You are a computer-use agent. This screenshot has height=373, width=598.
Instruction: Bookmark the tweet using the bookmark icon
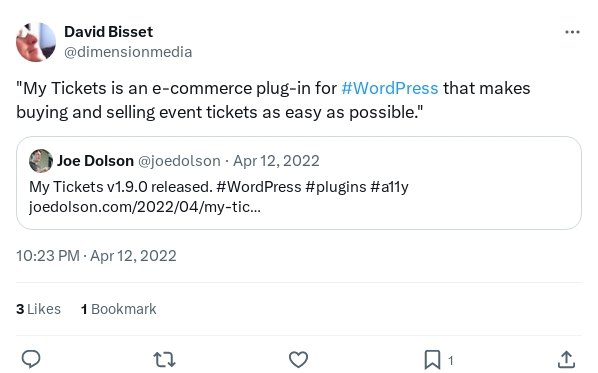coord(432,360)
